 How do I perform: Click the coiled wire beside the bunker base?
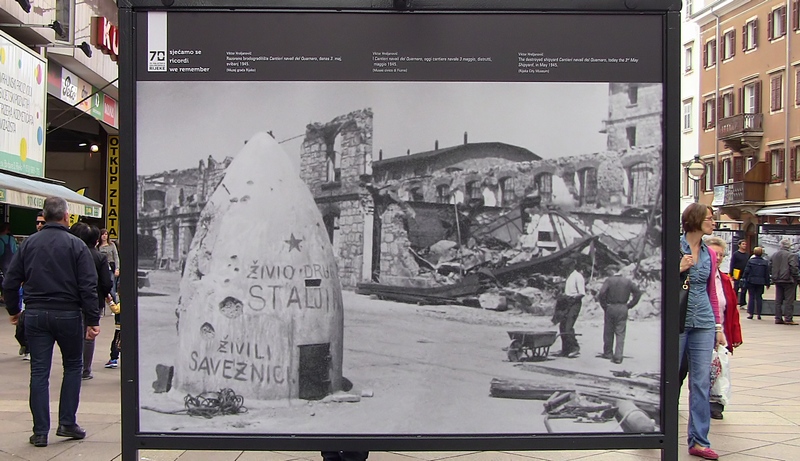click(x=215, y=403)
